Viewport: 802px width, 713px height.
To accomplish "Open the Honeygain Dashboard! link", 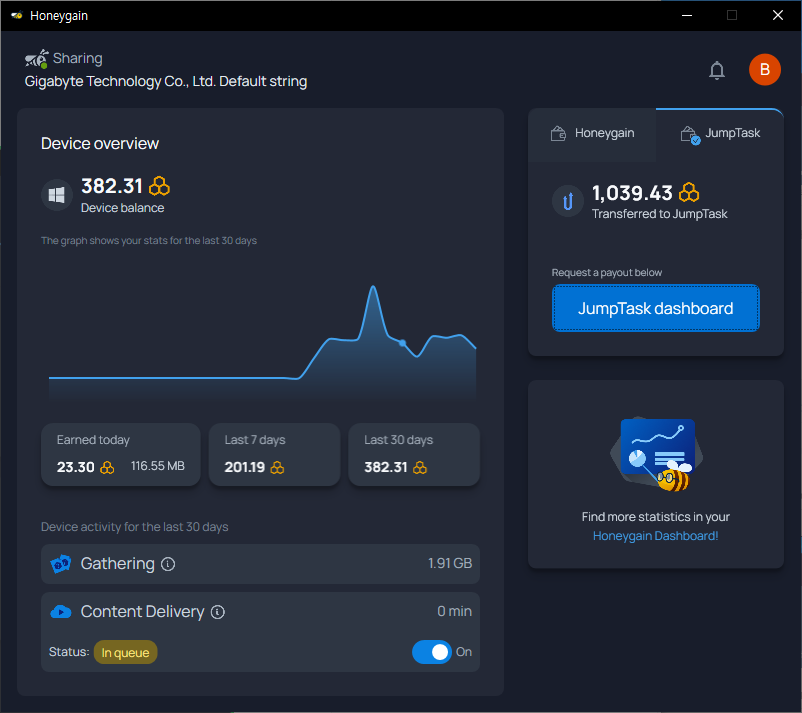I will [655, 536].
